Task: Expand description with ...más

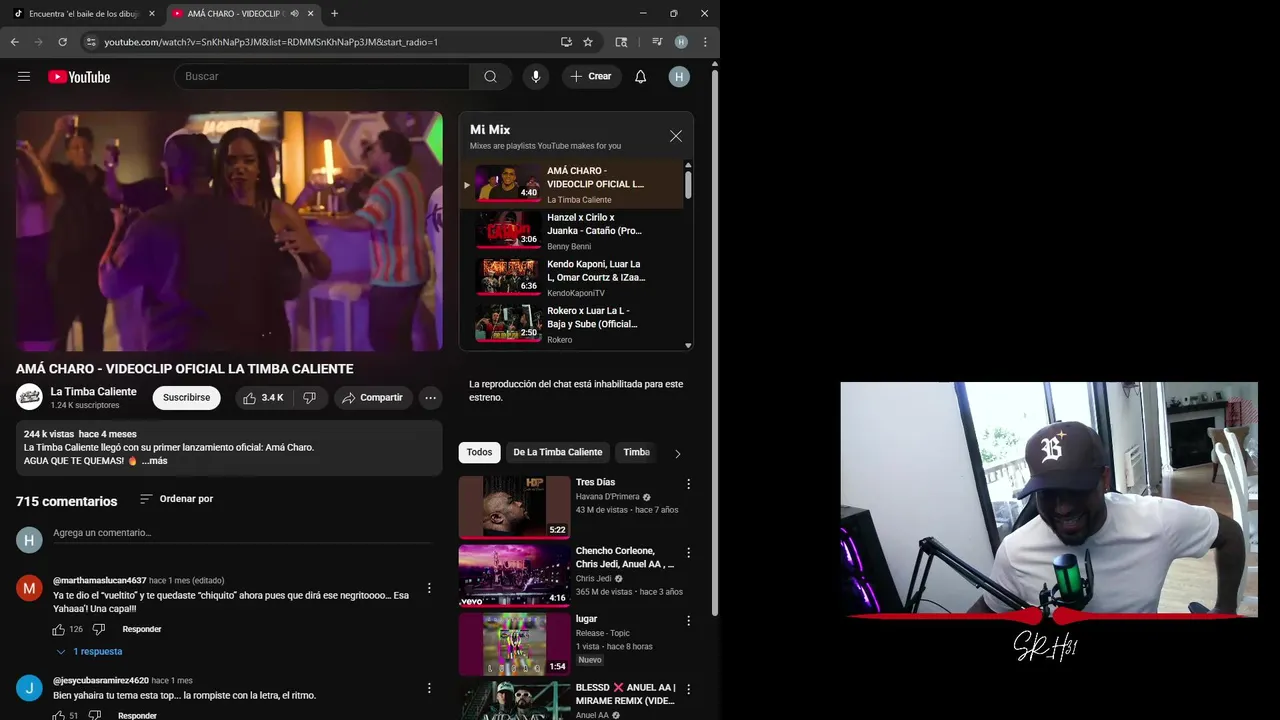Action: pyautogui.click(x=155, y=461)
